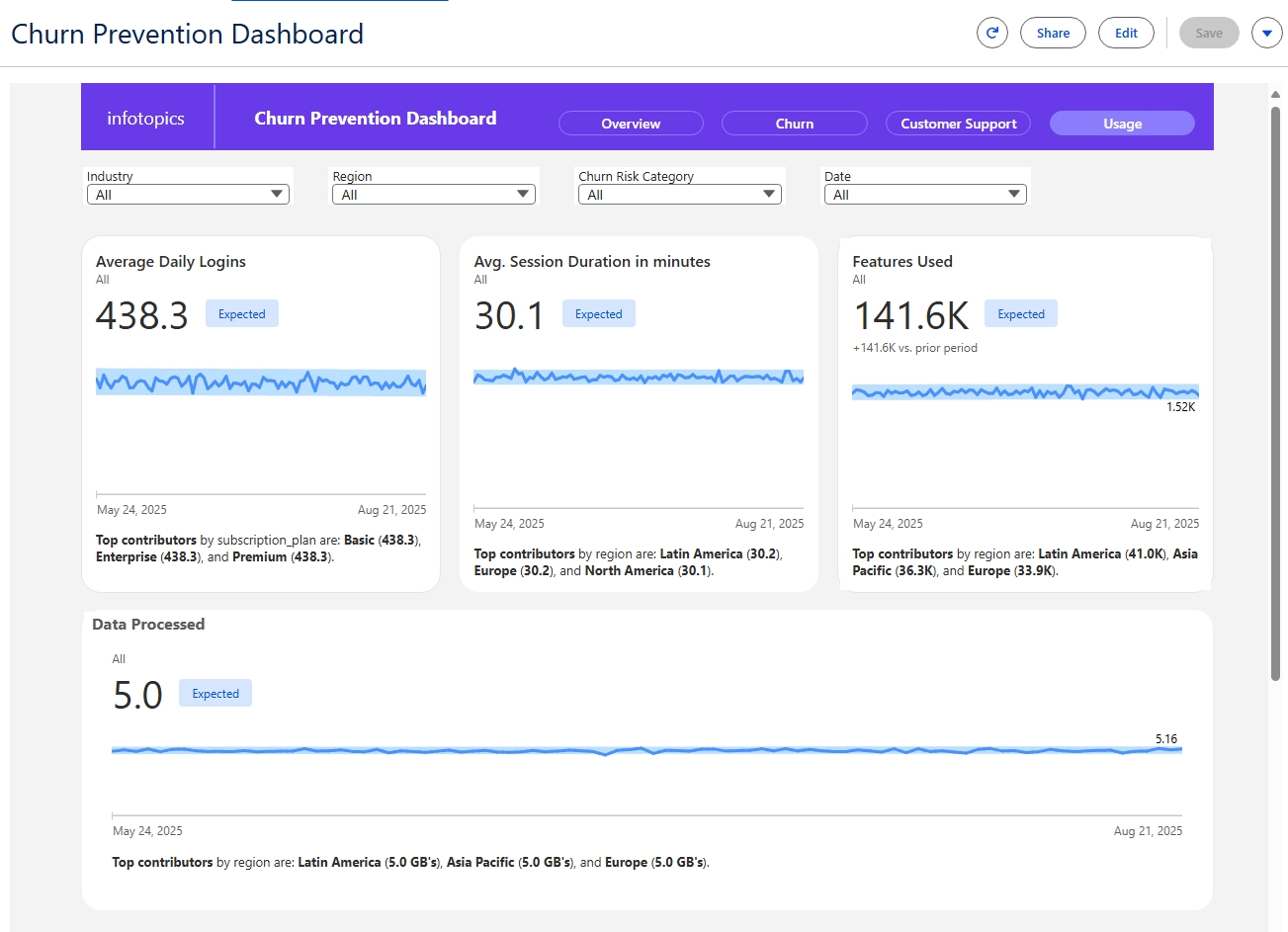
Task: Click the Churn Prevention Dashboard banner title
Action: tap(376, 119)
